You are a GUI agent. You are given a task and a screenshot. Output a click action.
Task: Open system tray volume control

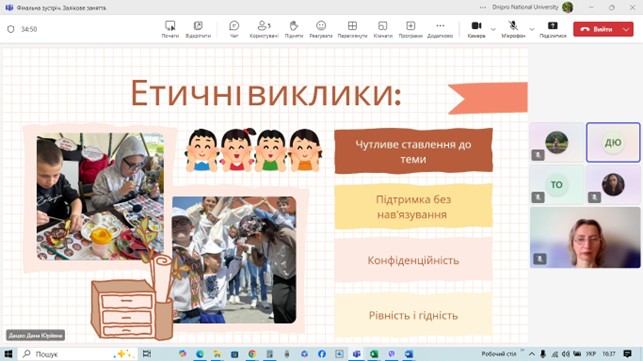click(566, 354)
